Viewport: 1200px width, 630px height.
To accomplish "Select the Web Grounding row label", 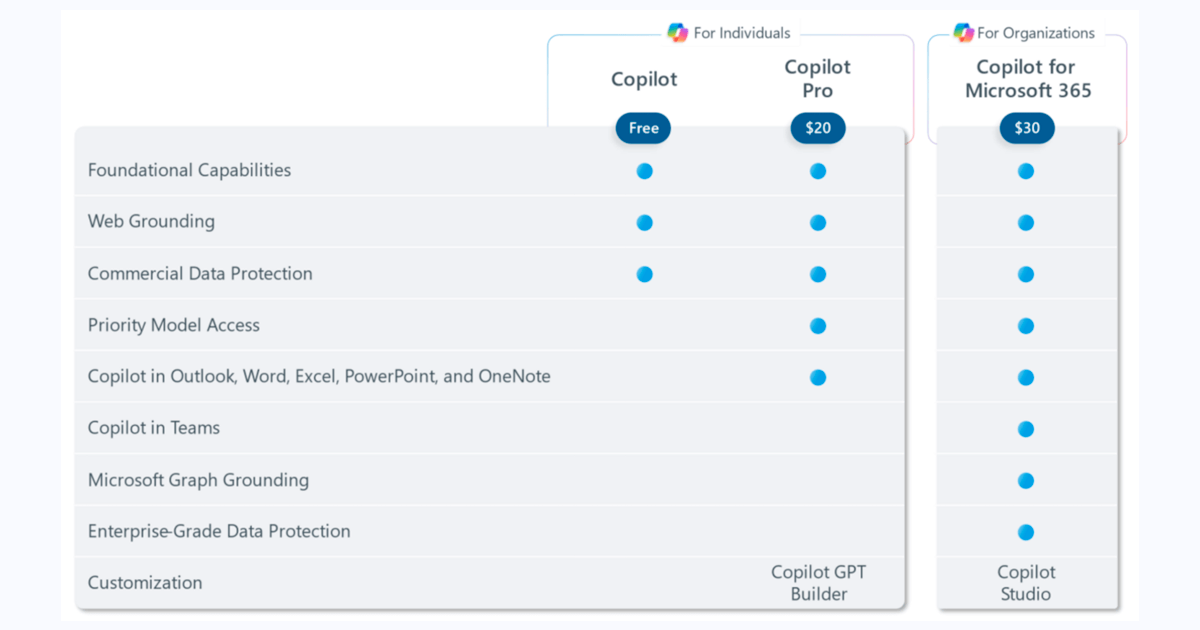I will [x=151, y=222].
